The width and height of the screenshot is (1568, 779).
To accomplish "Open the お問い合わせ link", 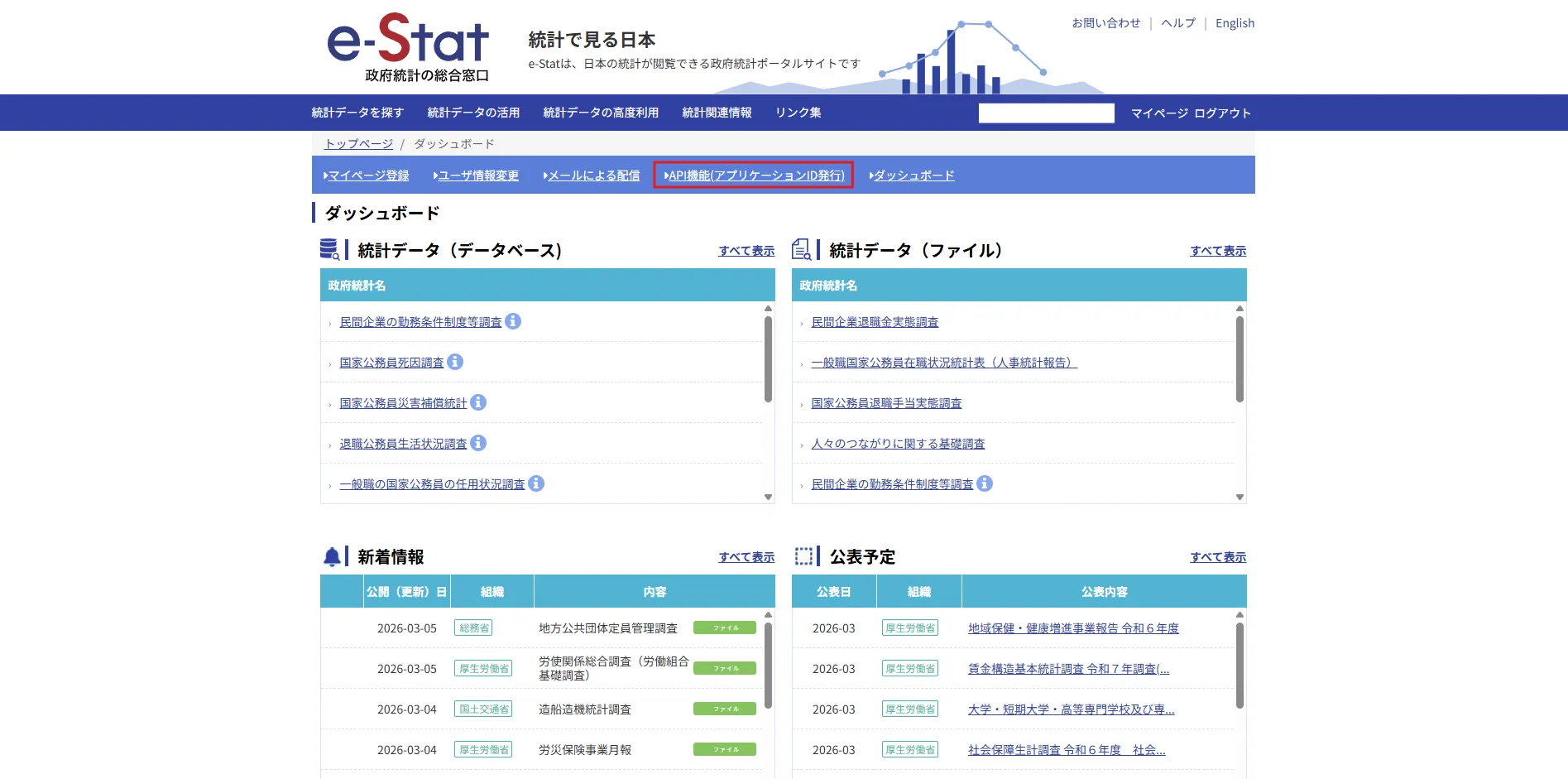I will [x=1105, y=23].
